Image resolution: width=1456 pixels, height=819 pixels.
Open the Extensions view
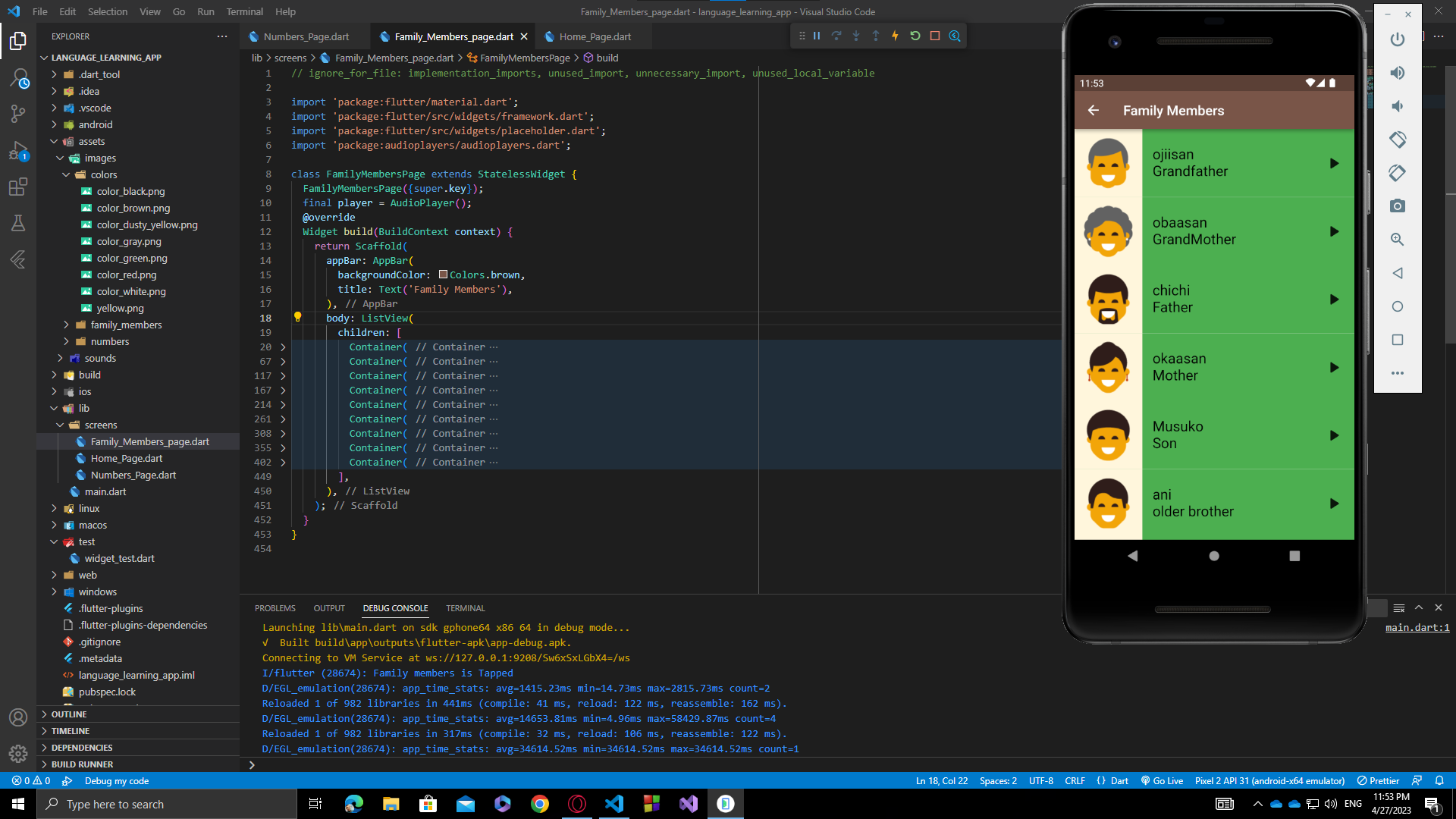pyautogui.click(x=18, y=187)
